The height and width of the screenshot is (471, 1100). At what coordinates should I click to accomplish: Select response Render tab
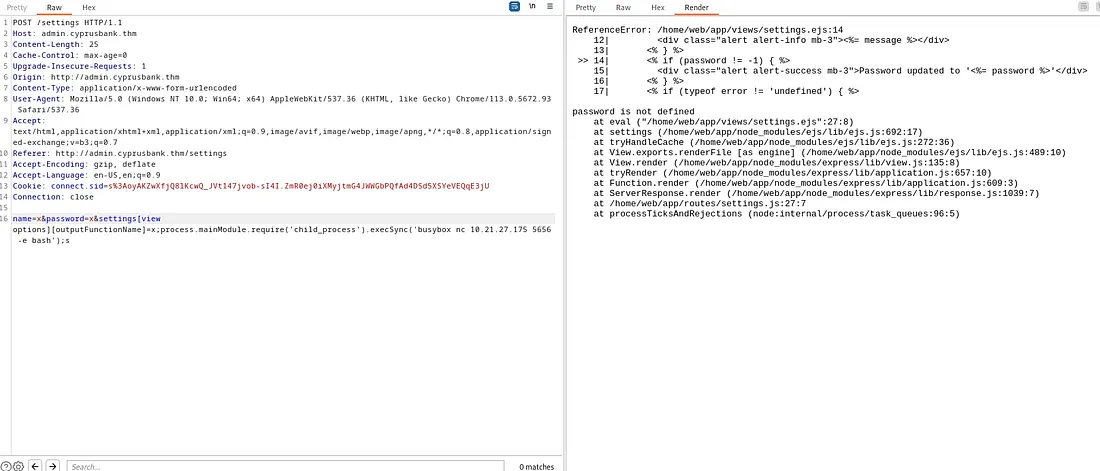point(697,8)
